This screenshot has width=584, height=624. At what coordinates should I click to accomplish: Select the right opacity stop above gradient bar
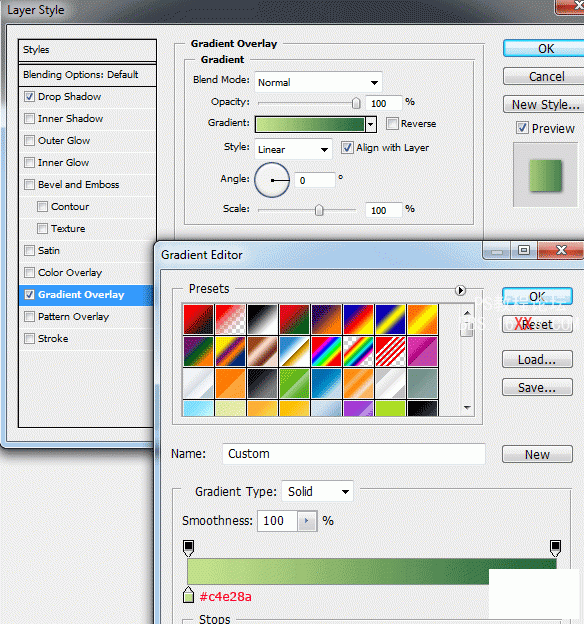pyautogui.click(x=555, y=548)
